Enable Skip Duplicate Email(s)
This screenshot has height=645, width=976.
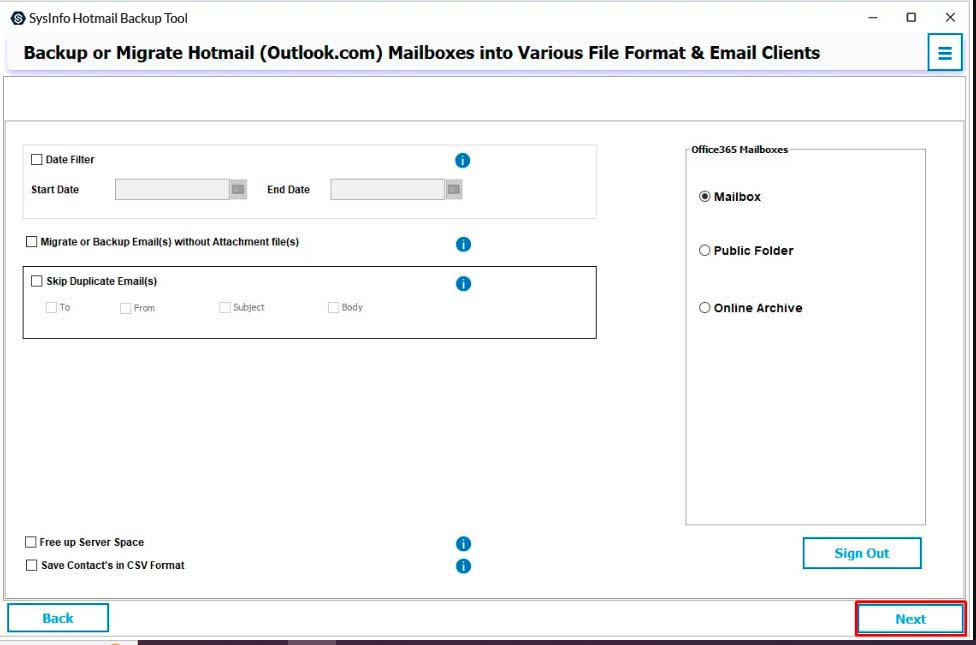(x=37, y=281)
